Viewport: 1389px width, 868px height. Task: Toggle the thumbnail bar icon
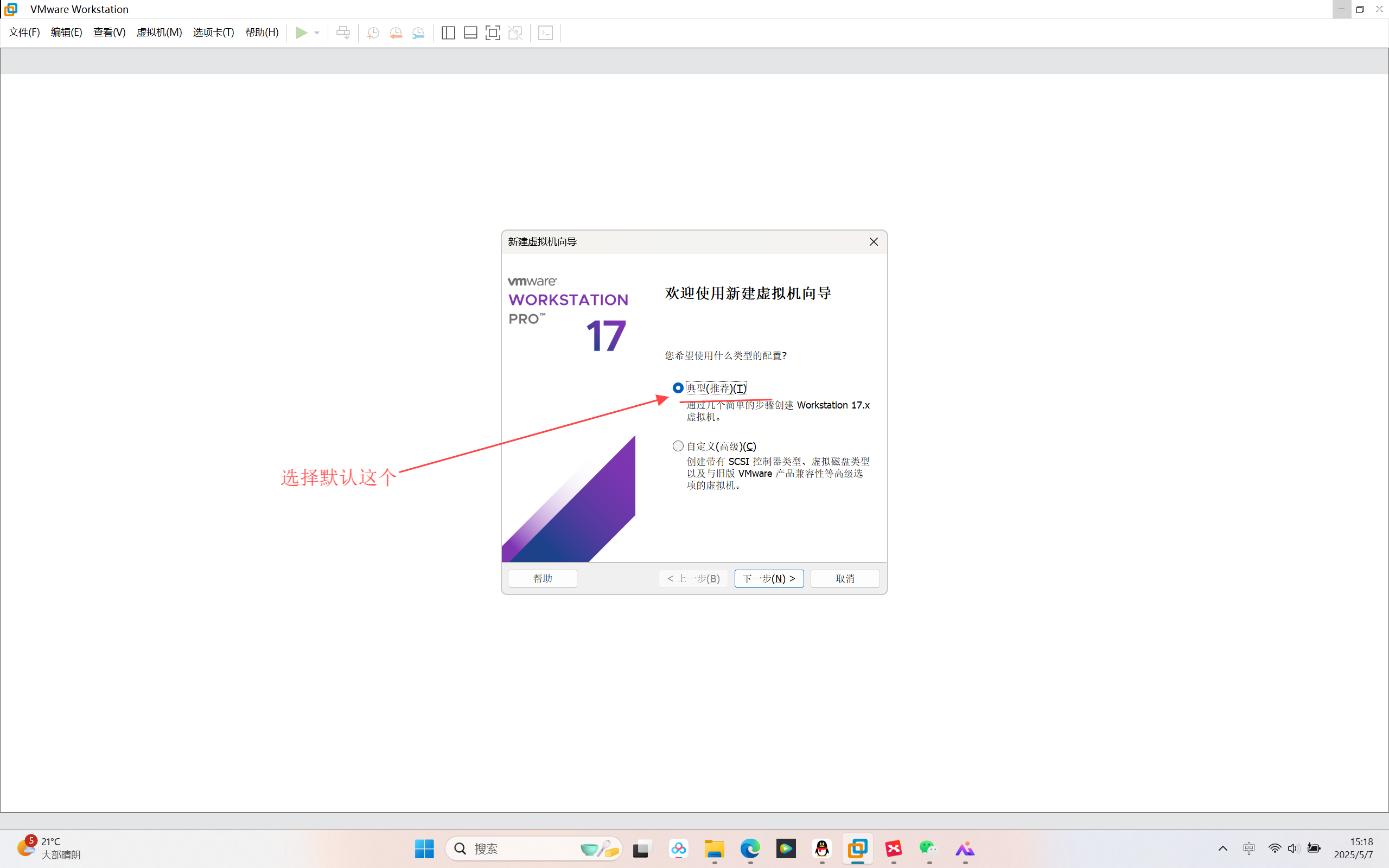(470, 33)
